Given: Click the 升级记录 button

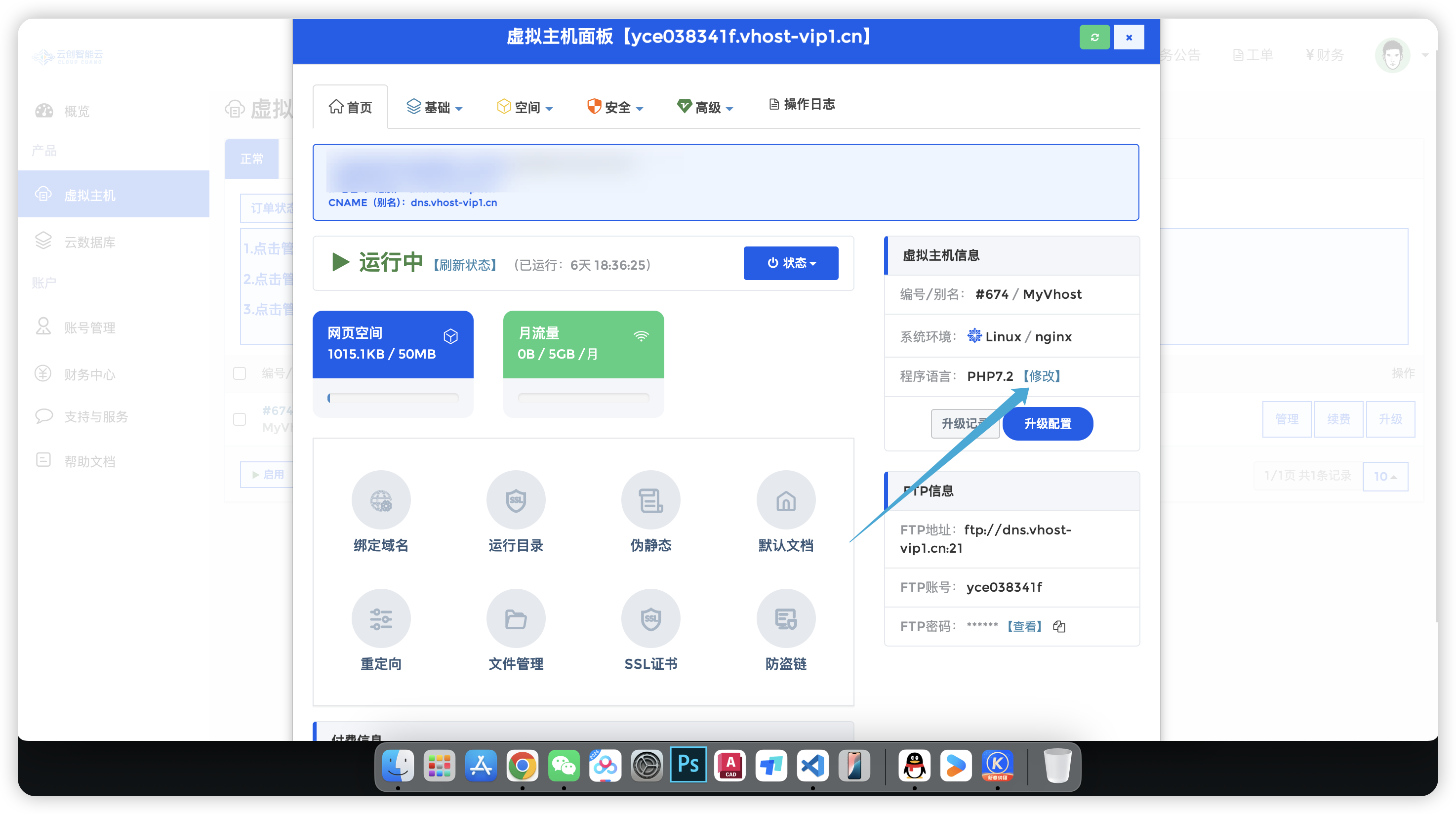Looking at the screenshot, I should coord(965,423).
